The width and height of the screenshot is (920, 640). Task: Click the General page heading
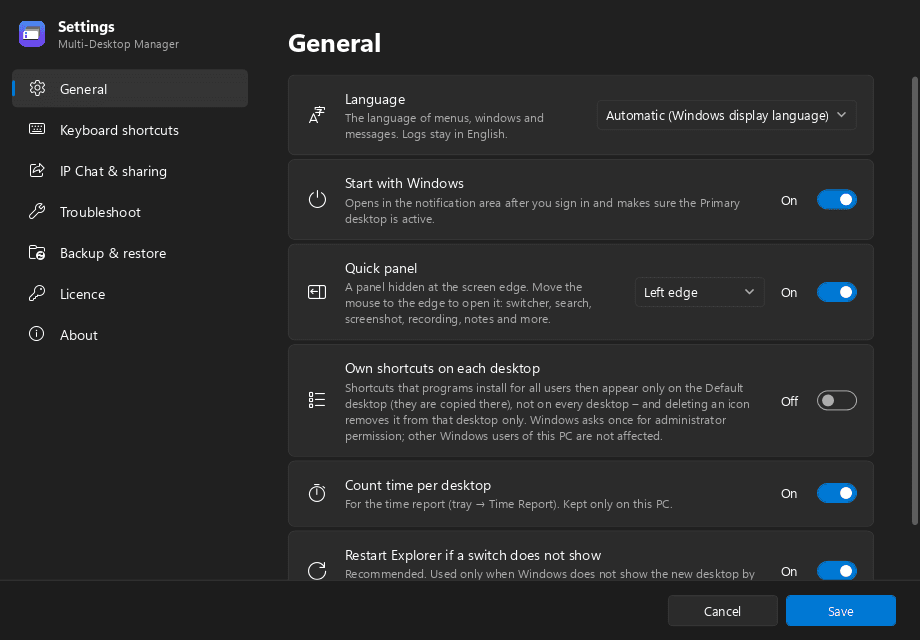[334, 43]
